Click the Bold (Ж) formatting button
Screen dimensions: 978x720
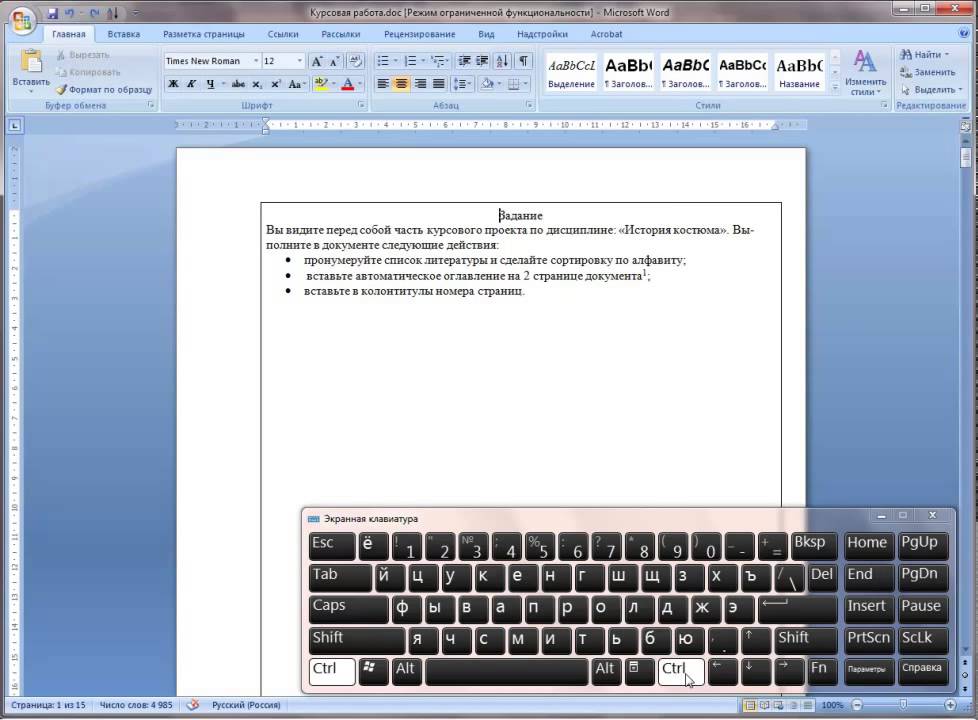(174, 85)
